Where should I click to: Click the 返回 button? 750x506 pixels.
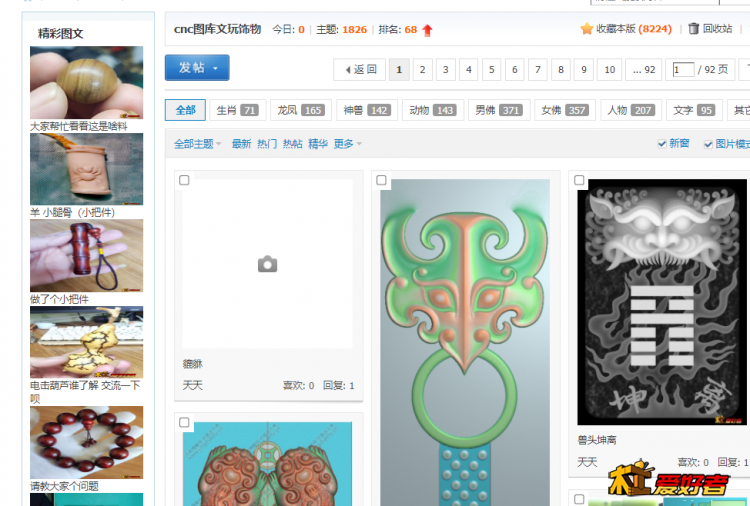[360, 70]
